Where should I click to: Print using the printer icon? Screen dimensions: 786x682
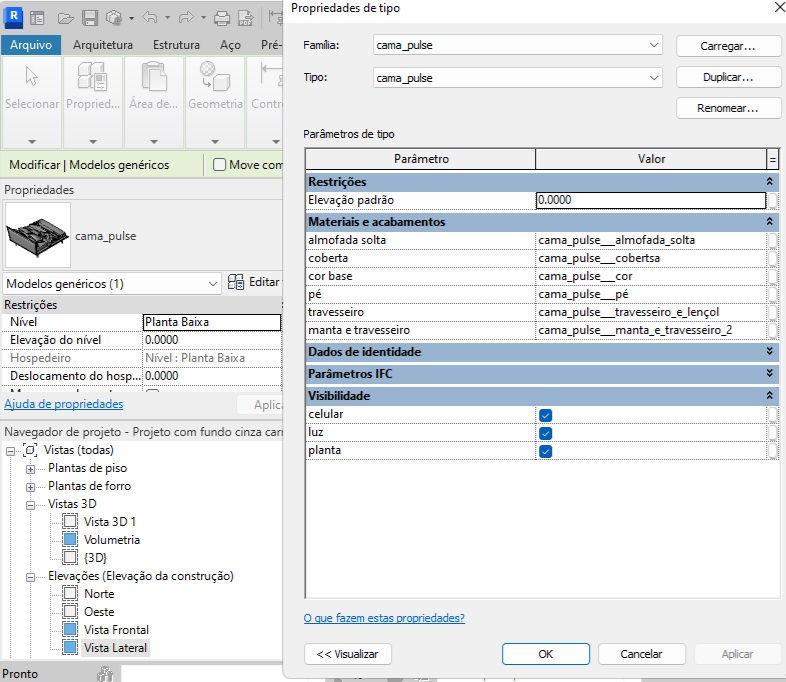tap(222, 19)
